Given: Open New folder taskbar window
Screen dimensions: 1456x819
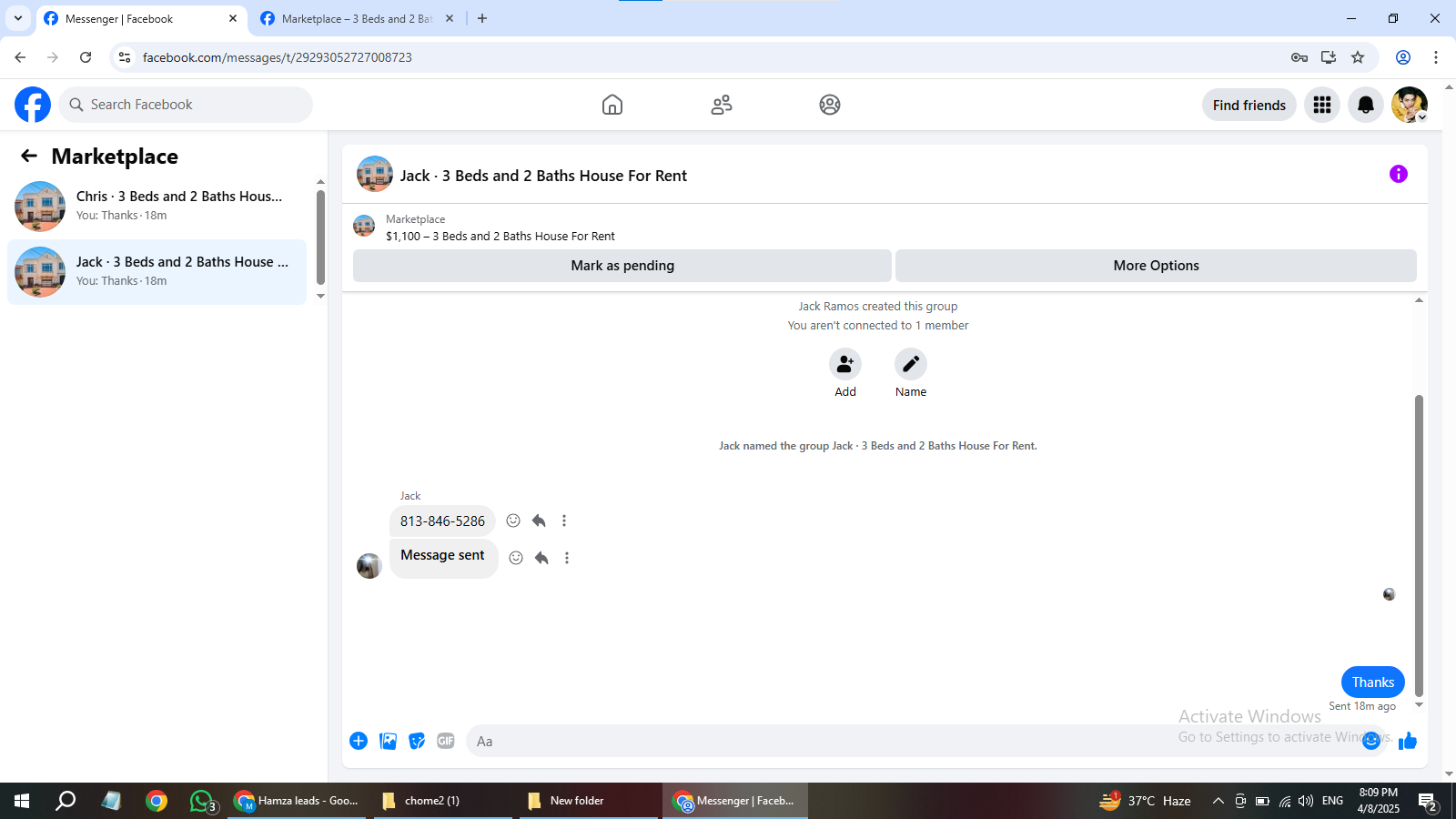Looking at the screenshot, I should pyautogui.click(x=589, y=801).
